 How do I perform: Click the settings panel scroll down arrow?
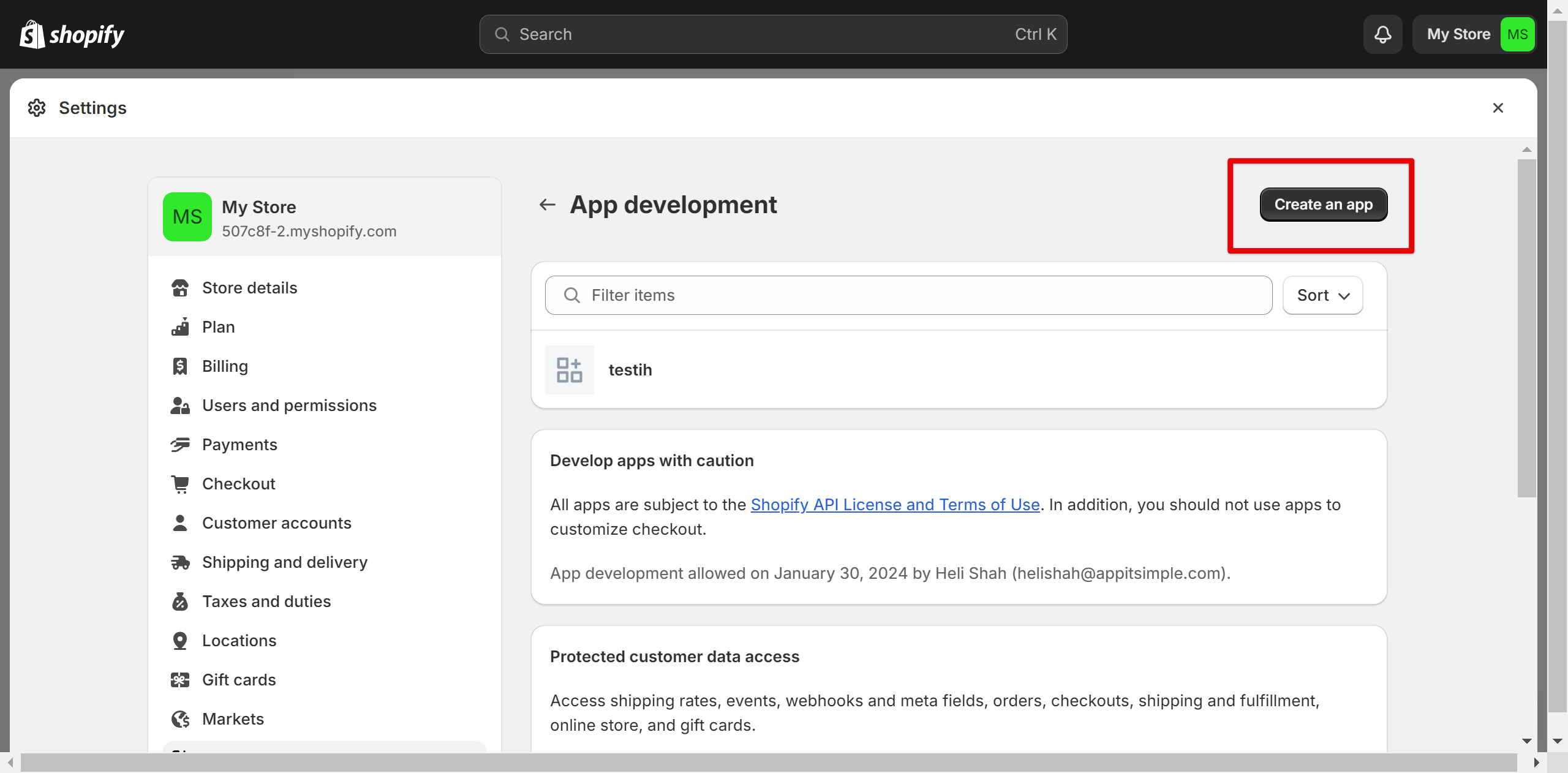[1526, 741]
